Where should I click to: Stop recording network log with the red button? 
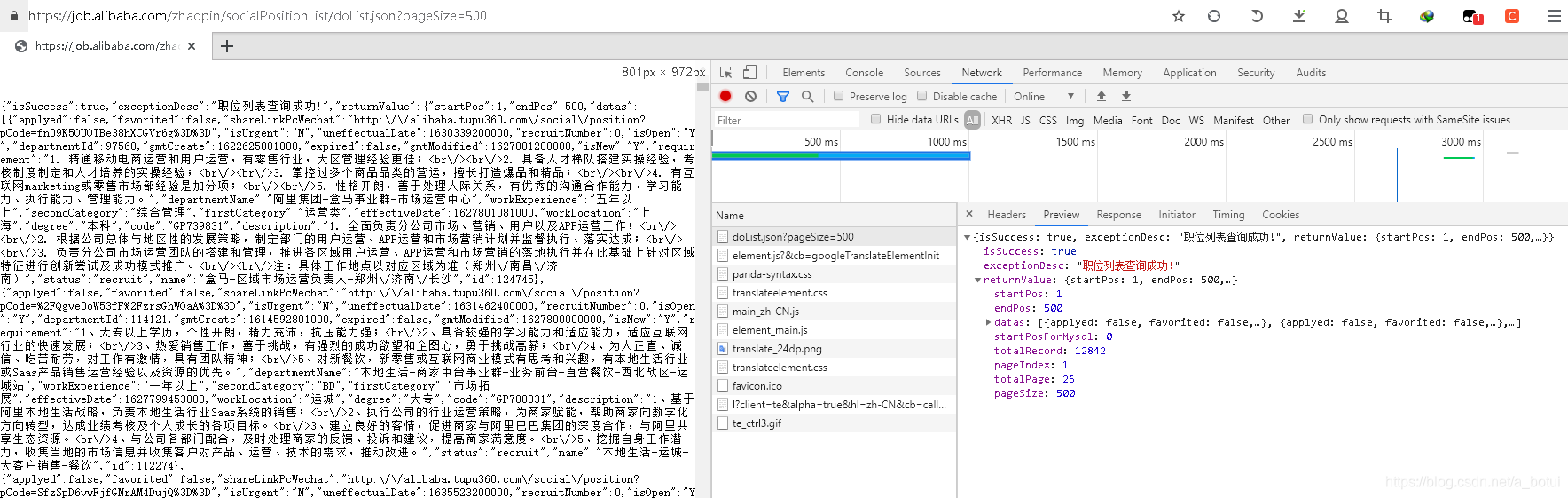[725, 96]
